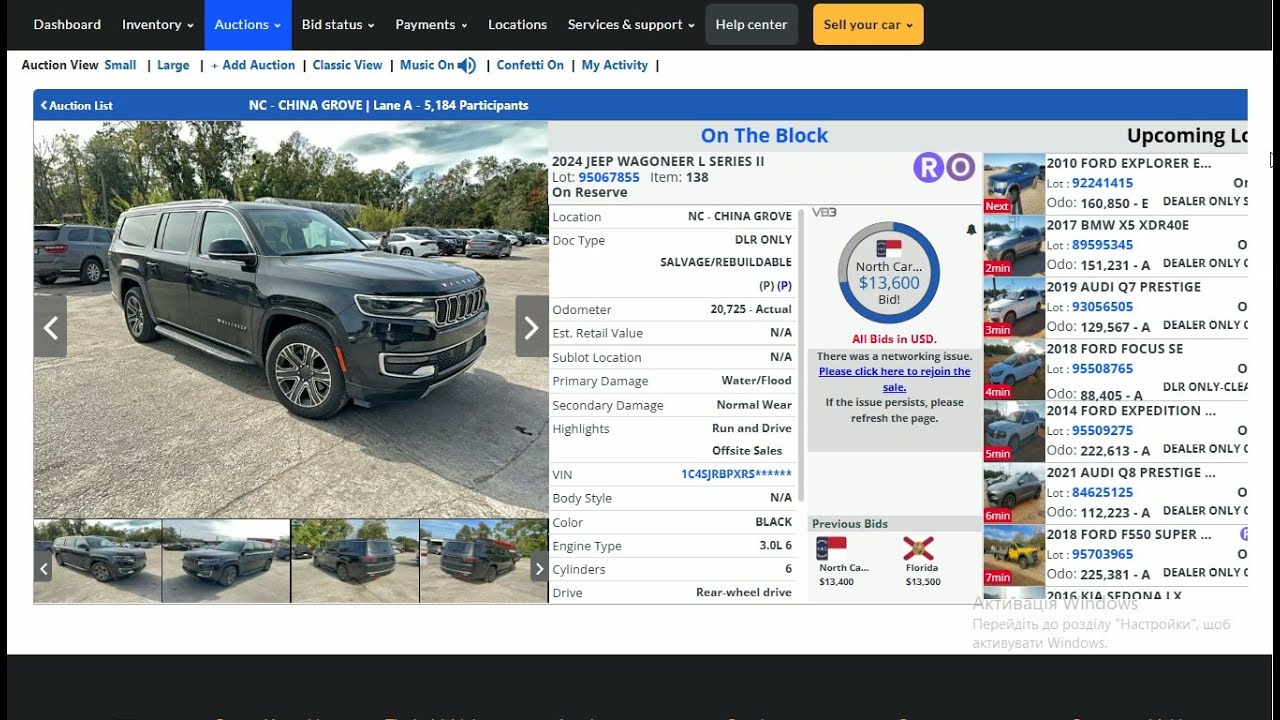Viewport: 1280px width, 720px height.
Task: Show the previous main vehicle photo
Action: click(50, 326)
